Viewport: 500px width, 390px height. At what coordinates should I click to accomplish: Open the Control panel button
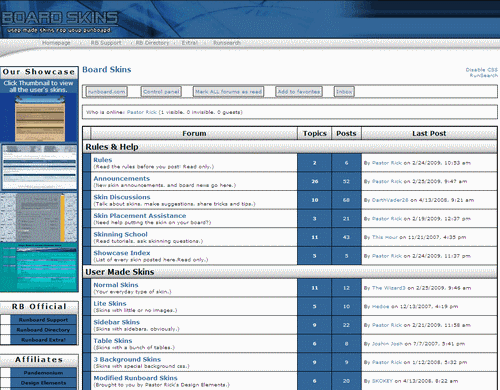tap(161, 92)
